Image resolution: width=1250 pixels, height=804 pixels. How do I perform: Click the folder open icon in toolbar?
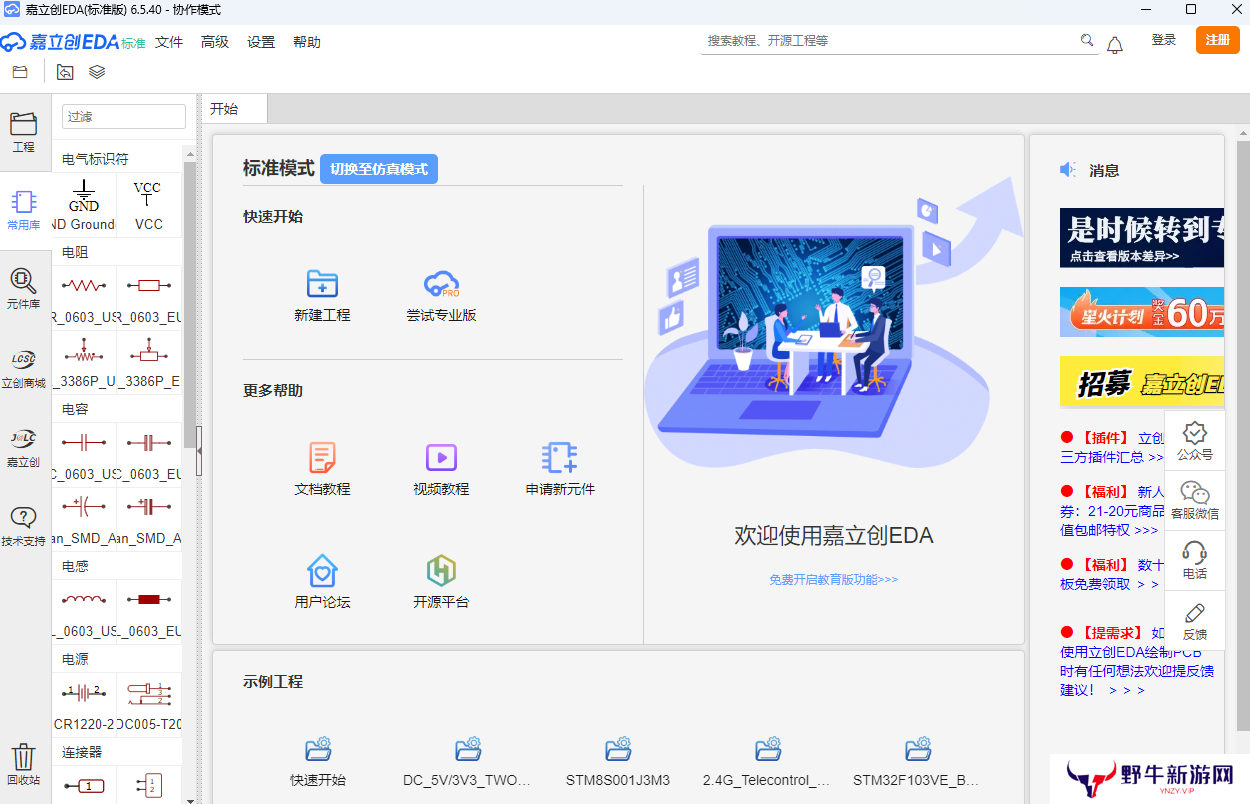pyautogui.click(x=19, y=72)
